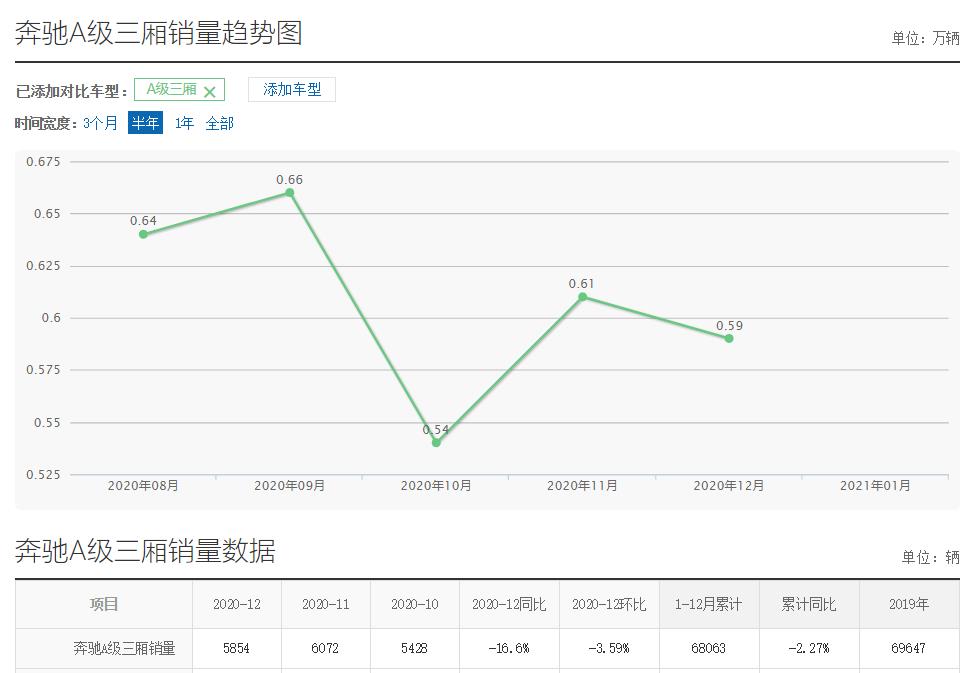Screen dimensions: 975x673
Task: Click the 2020年09月 axis label
Action: coord(290,486)
